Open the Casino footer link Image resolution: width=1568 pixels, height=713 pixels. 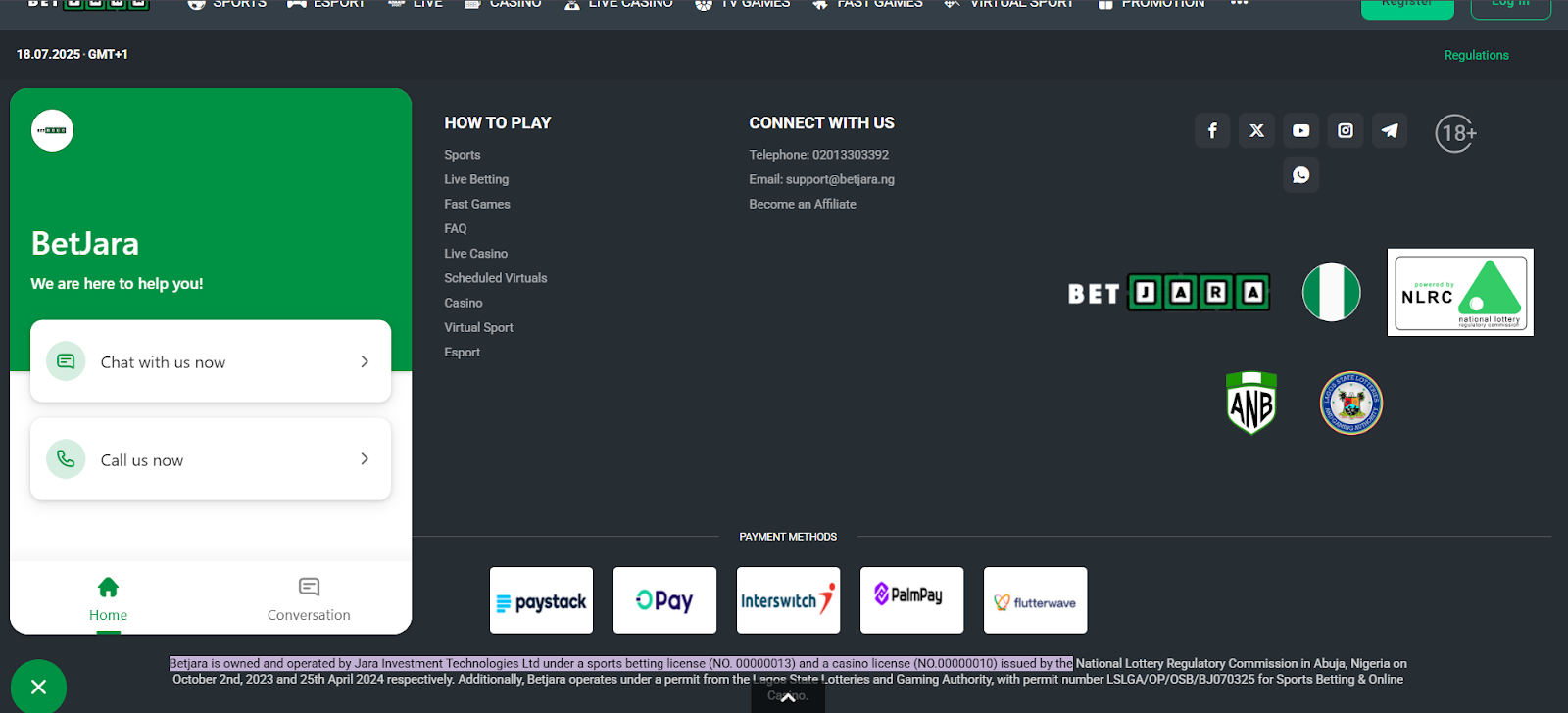(x=464, y=303)
